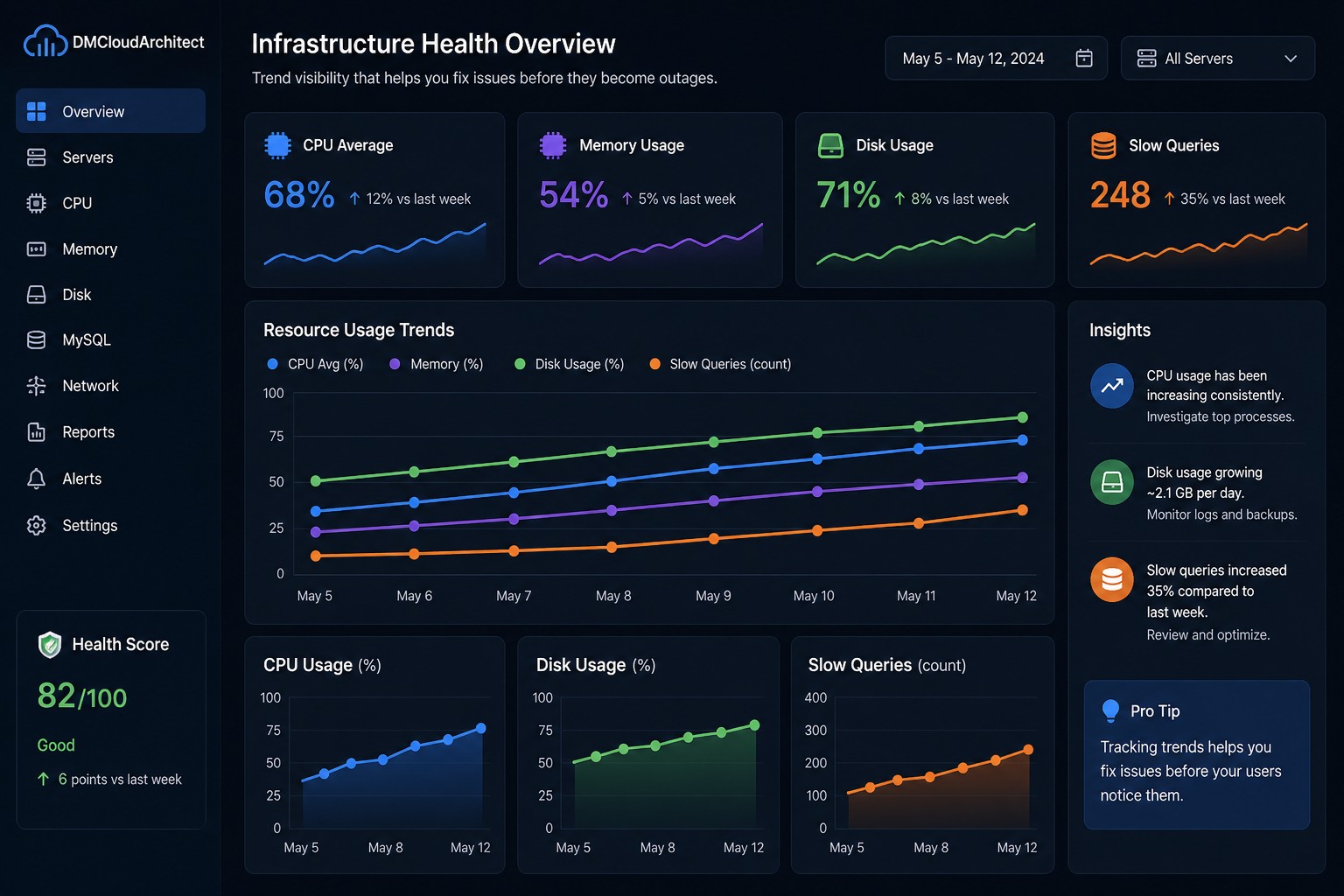This screenshot has width=1344, height=896.
Task: Click the 71% Disk Usage value
Action: point(848,194)
